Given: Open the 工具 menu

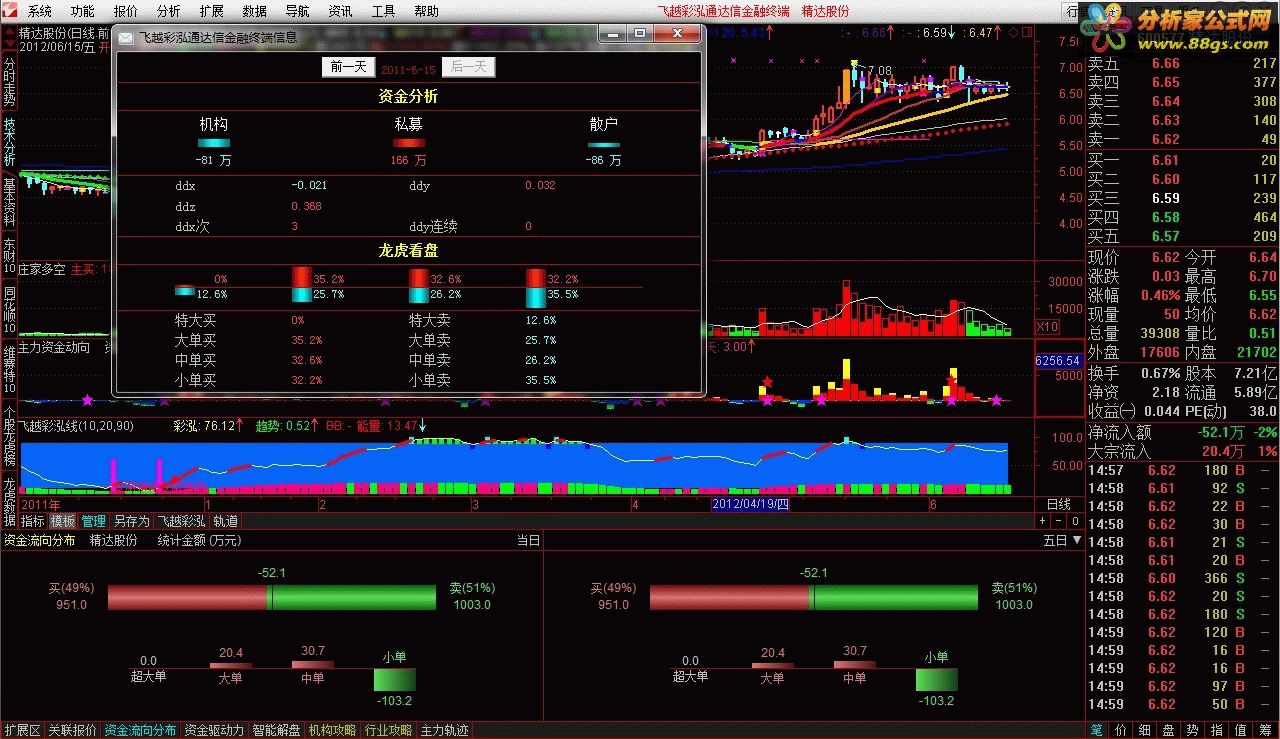Looking at the screenshot, I should pyautogui.click(x=384, y=11).
